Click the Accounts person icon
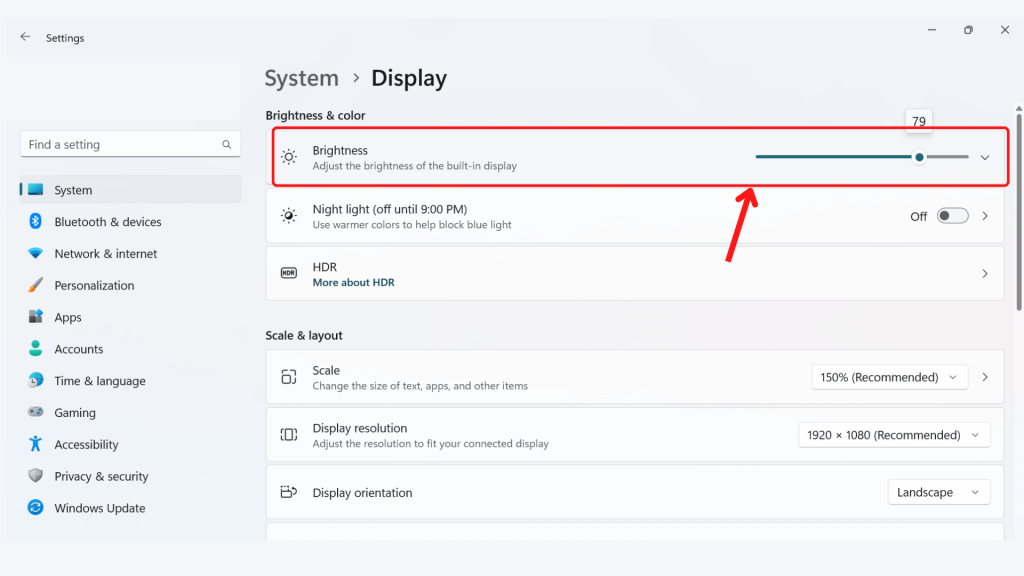 [x=35, y=348]
